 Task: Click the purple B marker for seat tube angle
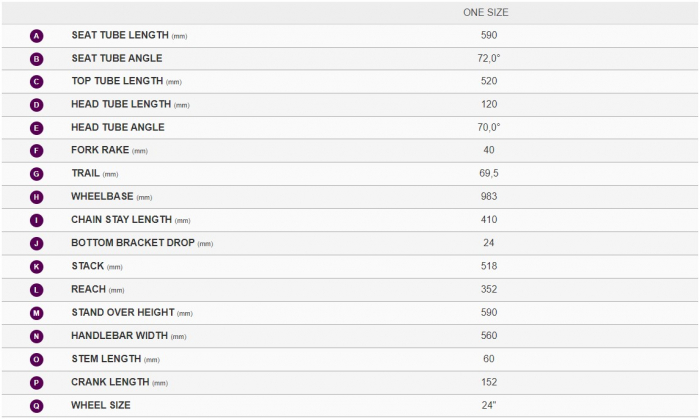point(37,59)
